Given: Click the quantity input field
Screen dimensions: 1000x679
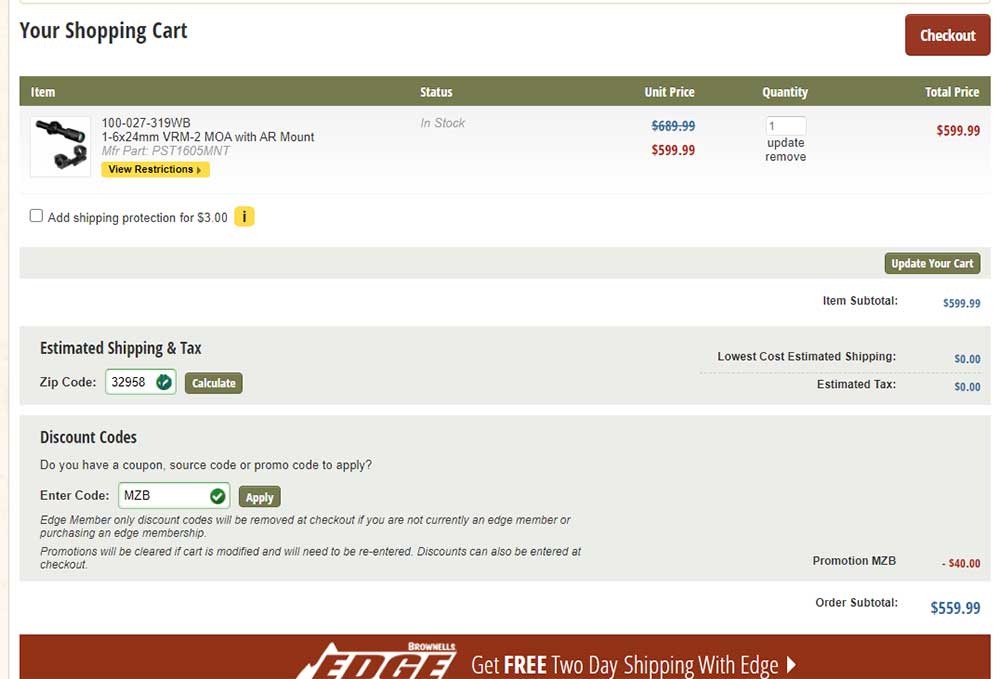Looking at the screenshot, I should click(x=785, y=126).
